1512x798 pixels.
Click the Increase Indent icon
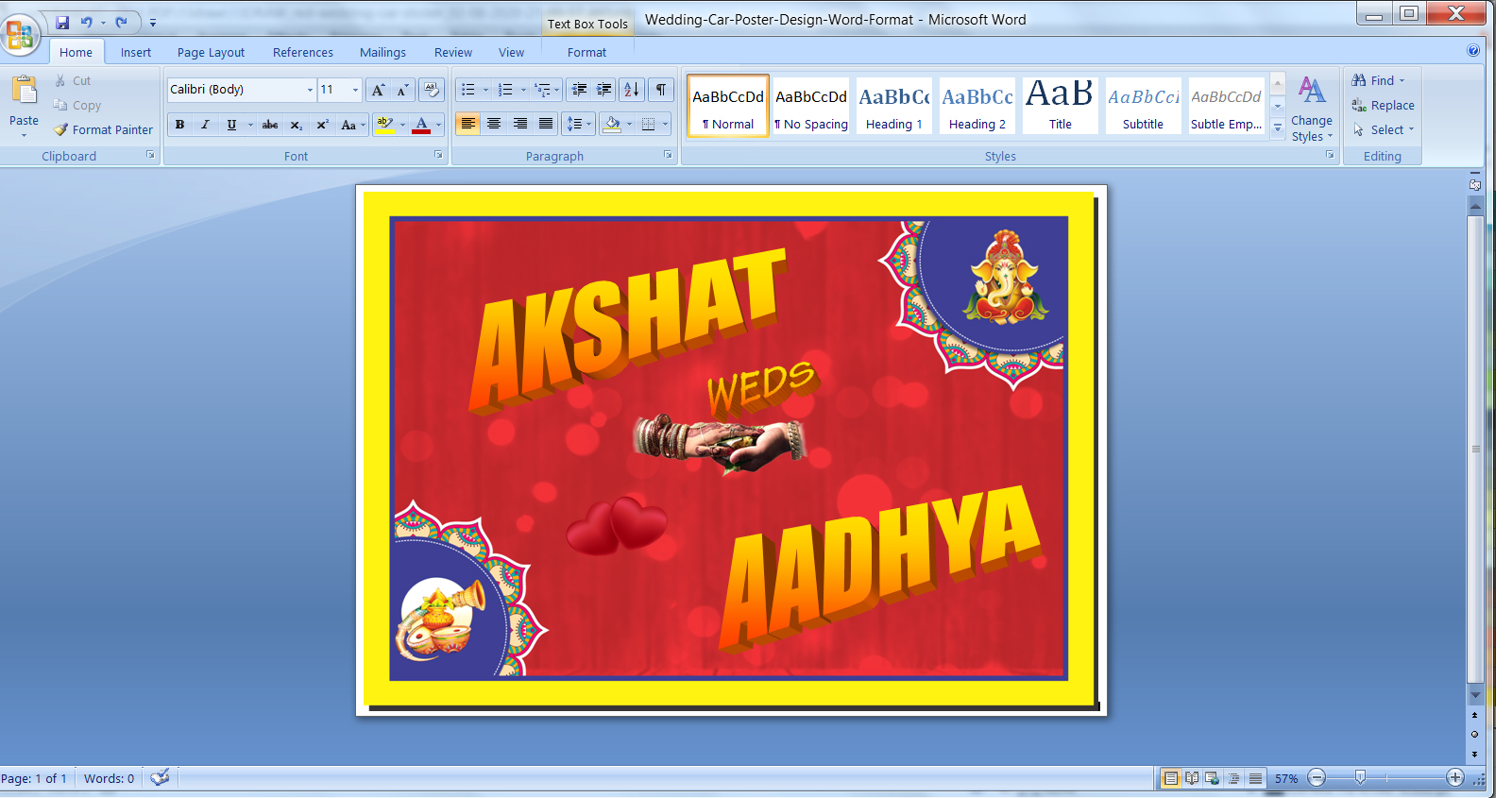click(x=604, y=90)
